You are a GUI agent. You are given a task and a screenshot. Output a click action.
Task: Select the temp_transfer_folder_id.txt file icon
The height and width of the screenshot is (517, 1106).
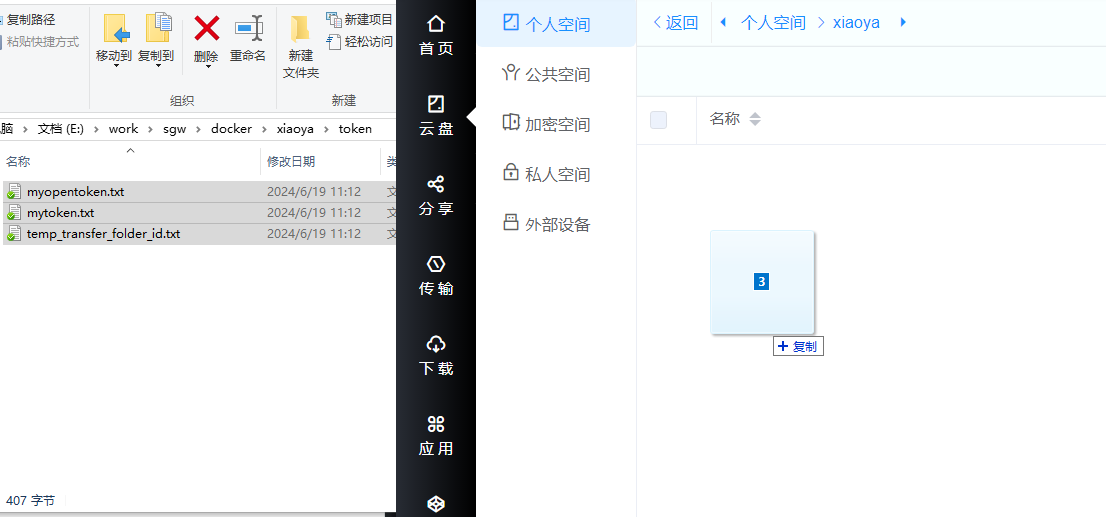tap(13, 233)
